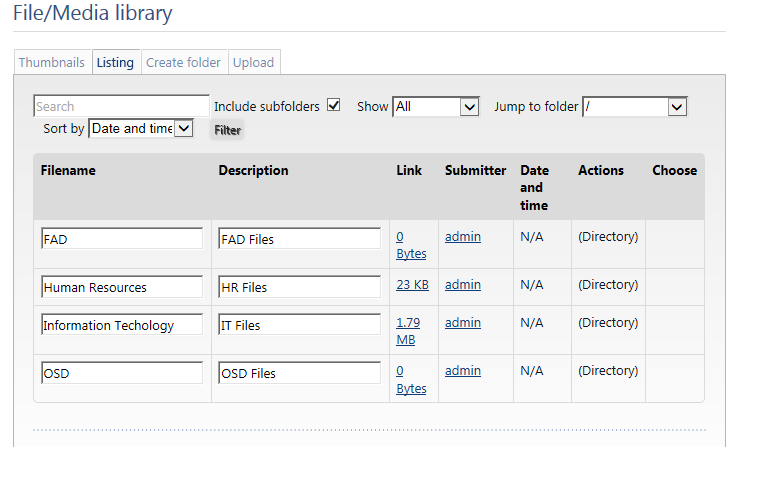Open the Sort by dropdown
Screen dimensions: 768x480
click(140, 128)
